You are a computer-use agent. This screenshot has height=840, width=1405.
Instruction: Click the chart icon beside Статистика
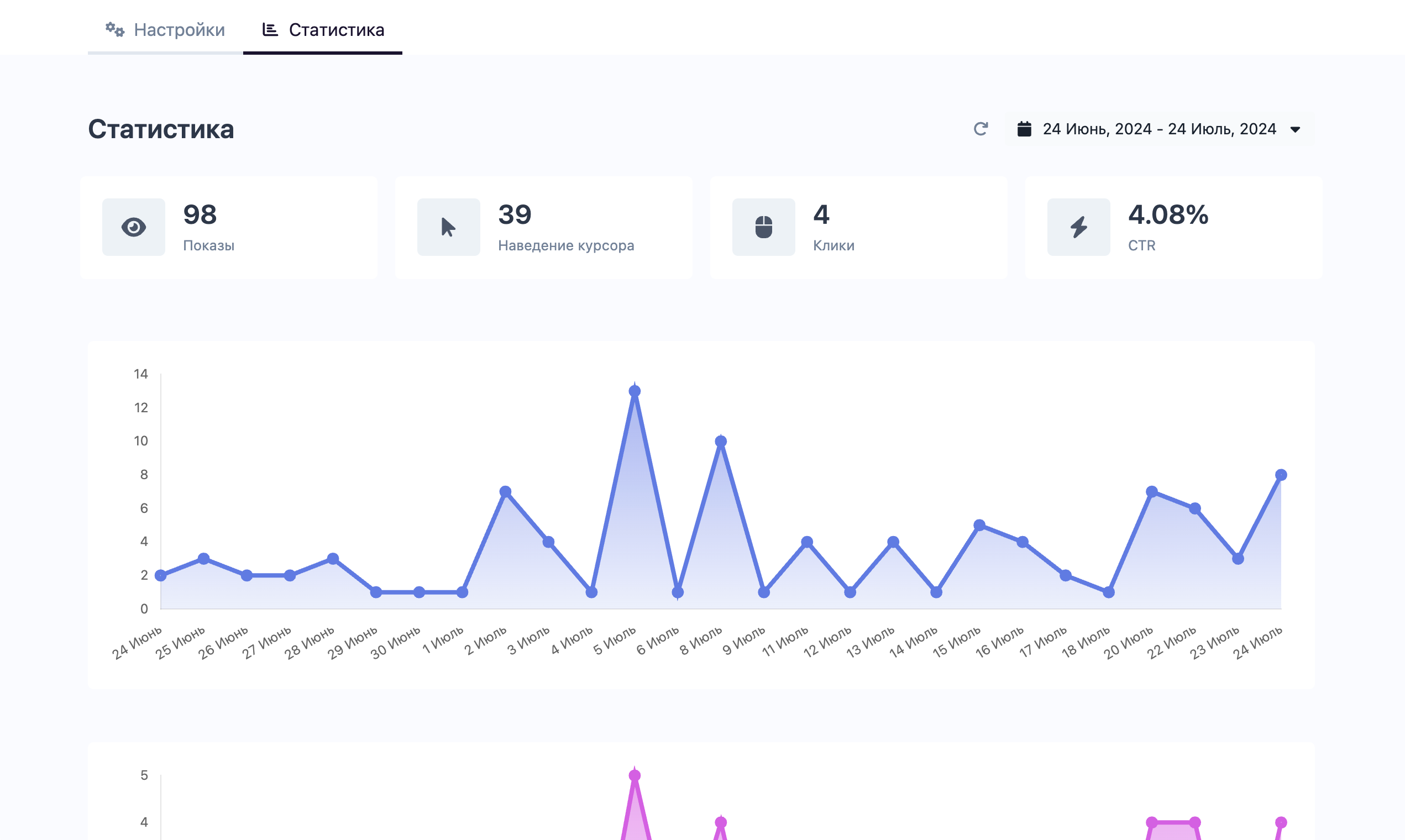pyautogui.click(x=270, y=29)
